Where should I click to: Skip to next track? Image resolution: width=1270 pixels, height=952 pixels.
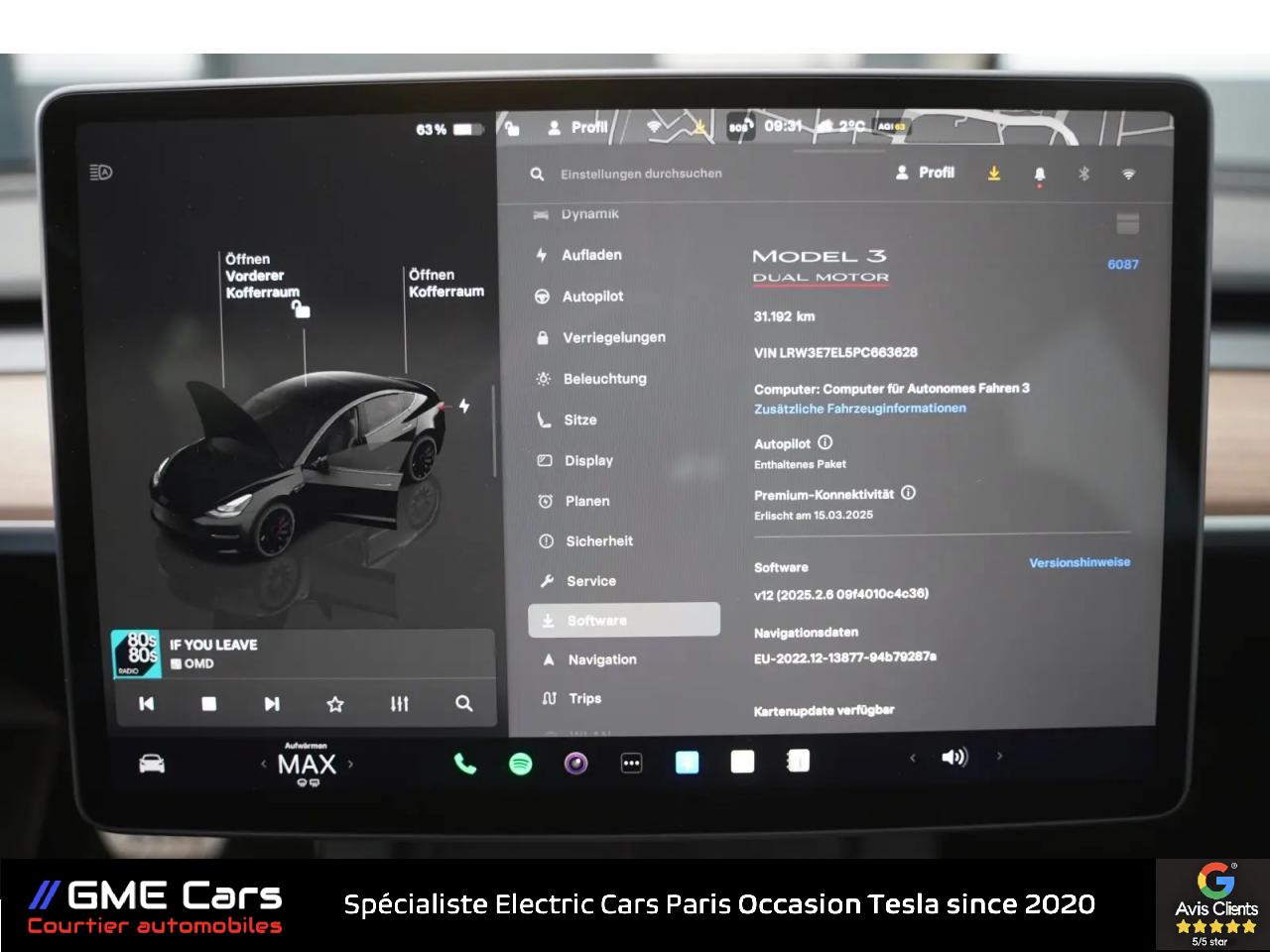[272, 703]
